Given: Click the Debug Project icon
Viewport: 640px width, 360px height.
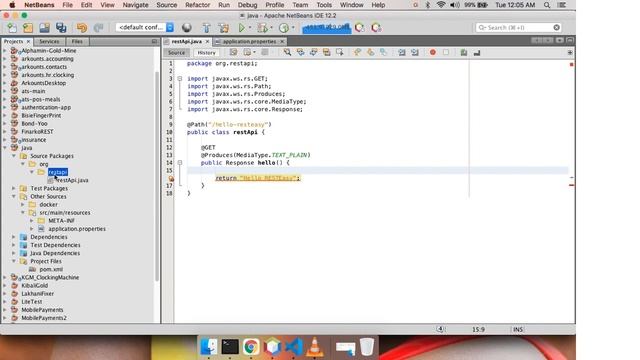Looking at the screenshot, I should 262,28.
